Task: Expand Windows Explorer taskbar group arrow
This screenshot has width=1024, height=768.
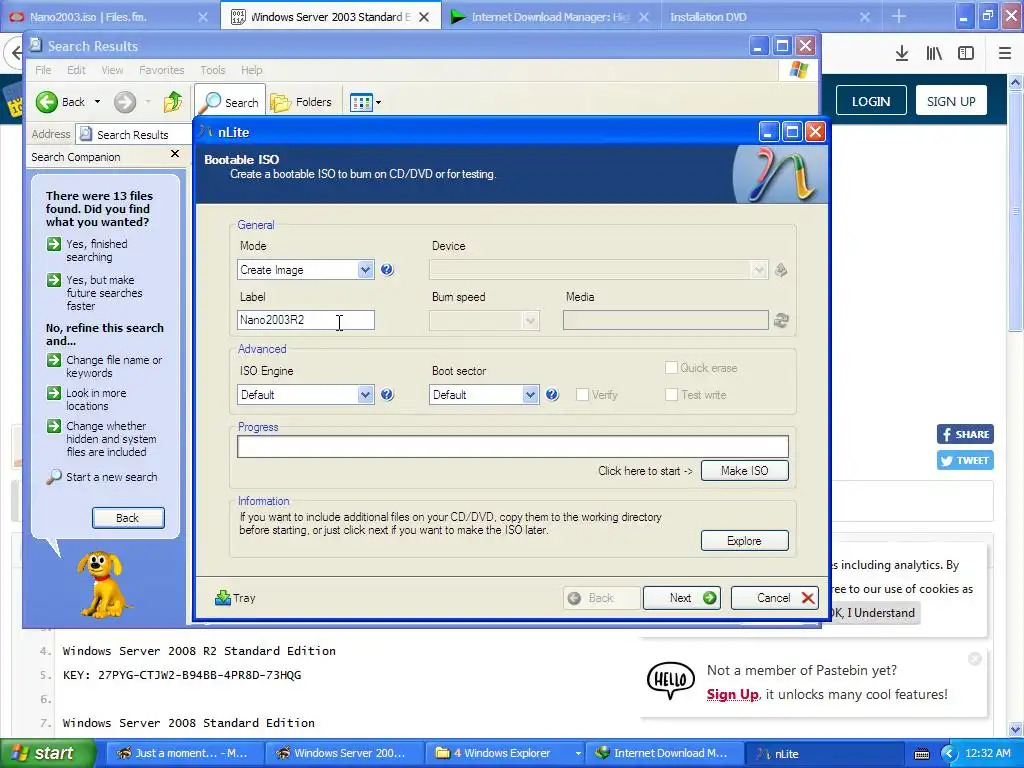Action: point(578,754)
